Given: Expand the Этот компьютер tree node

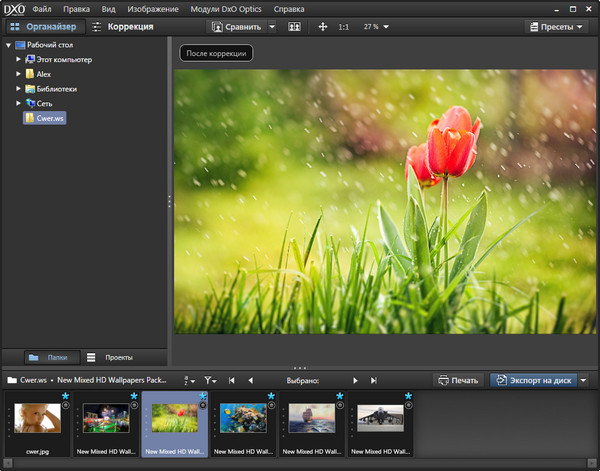Looking at the screenshot, I should (x=18, y=60).
